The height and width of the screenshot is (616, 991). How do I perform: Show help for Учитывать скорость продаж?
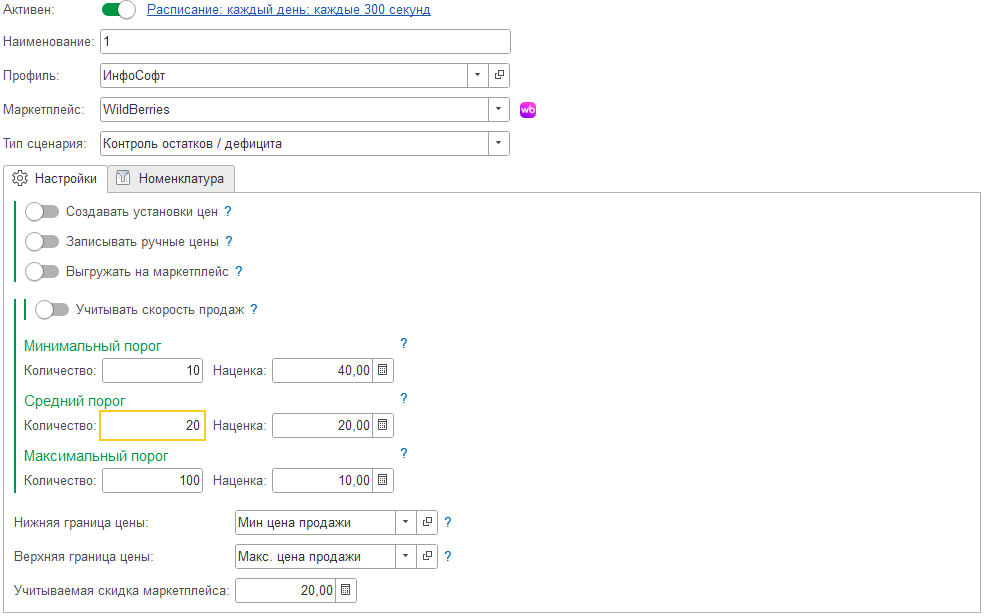pos(254,309)
